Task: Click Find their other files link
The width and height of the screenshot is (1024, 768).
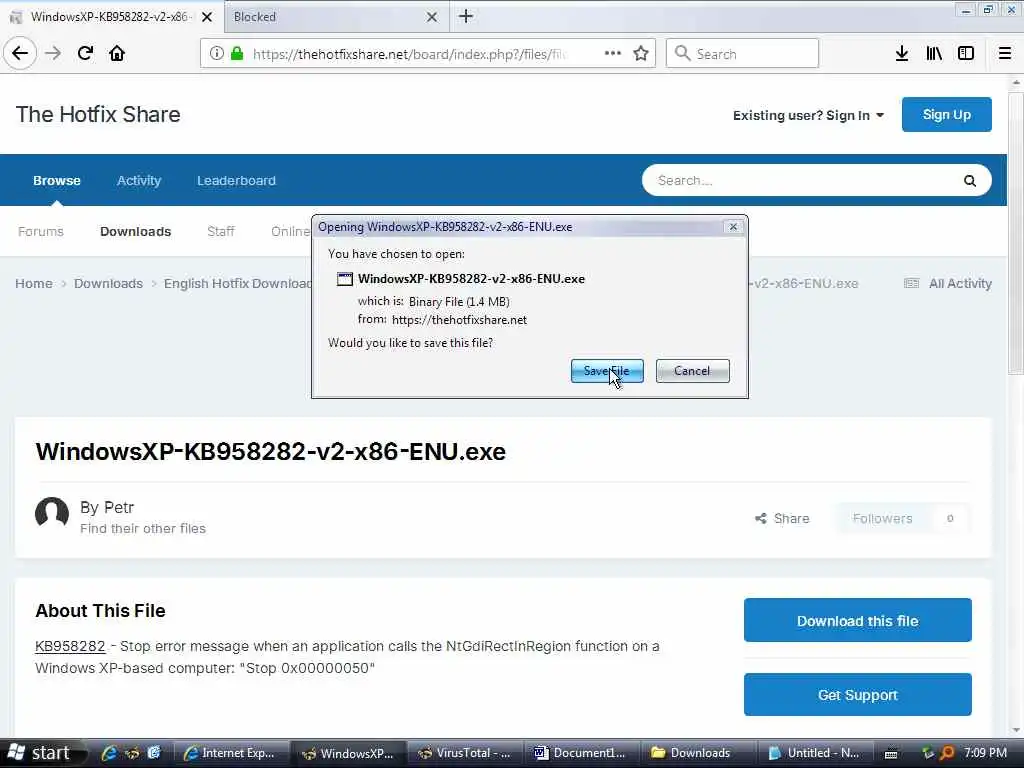Action: click(143, 529)
